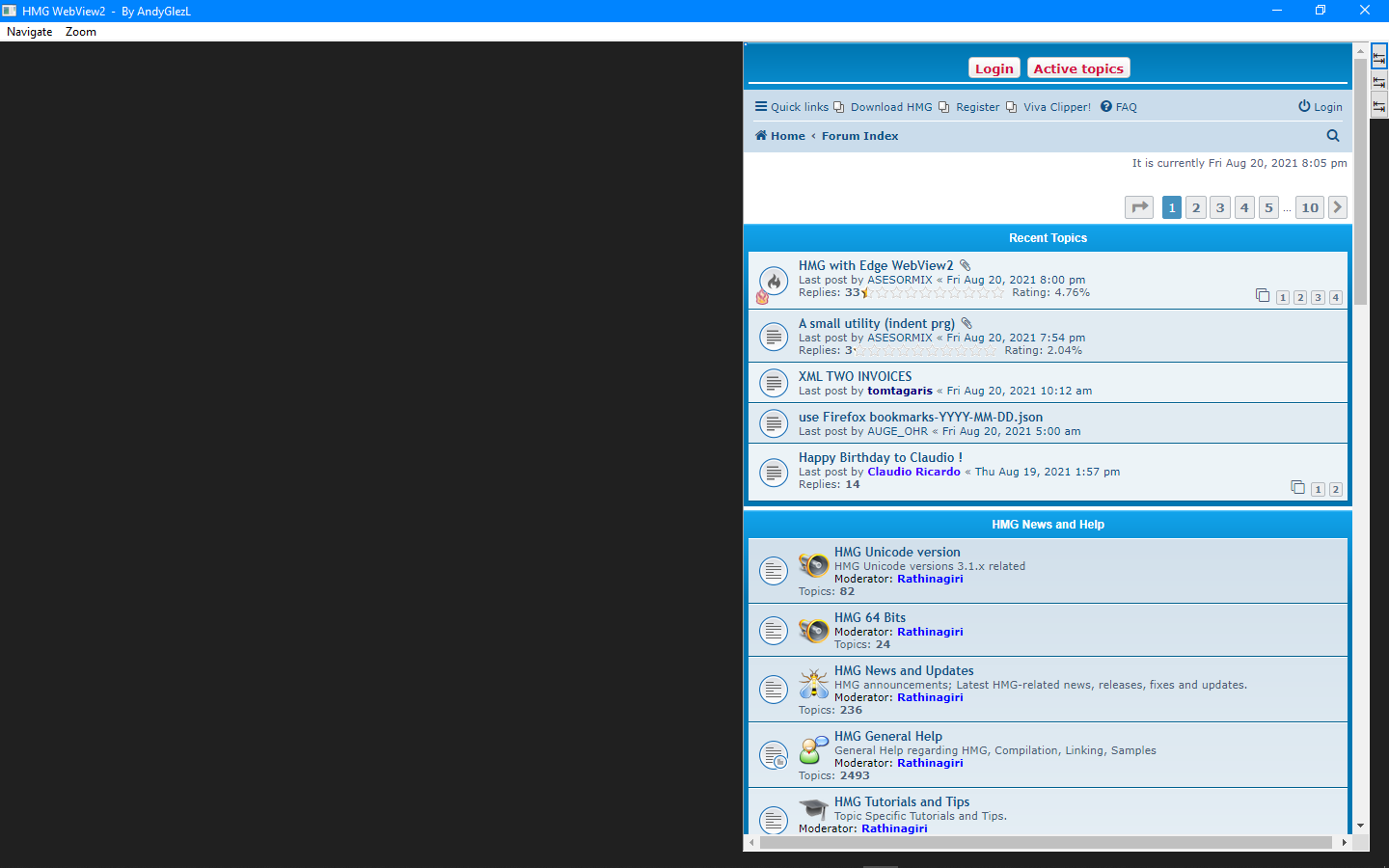Viewport: 1389px width, 868px height.
Task: Open the HMG General Help forum
Action: tap(887, 736)
